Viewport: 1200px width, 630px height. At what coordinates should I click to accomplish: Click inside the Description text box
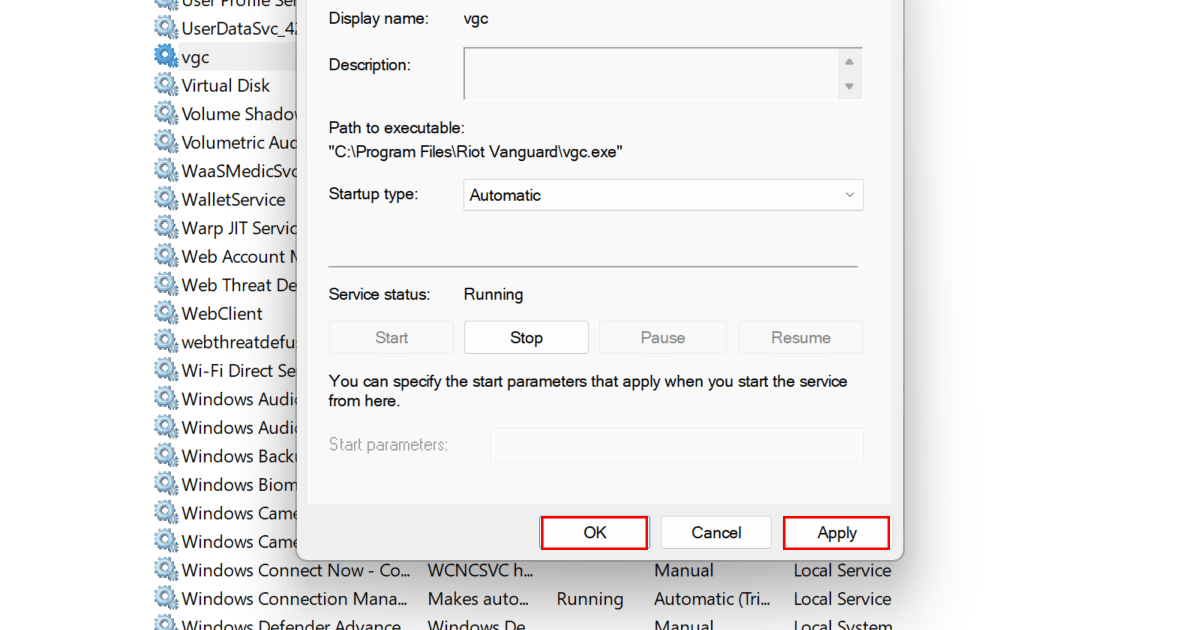click(x=650, y=74)
